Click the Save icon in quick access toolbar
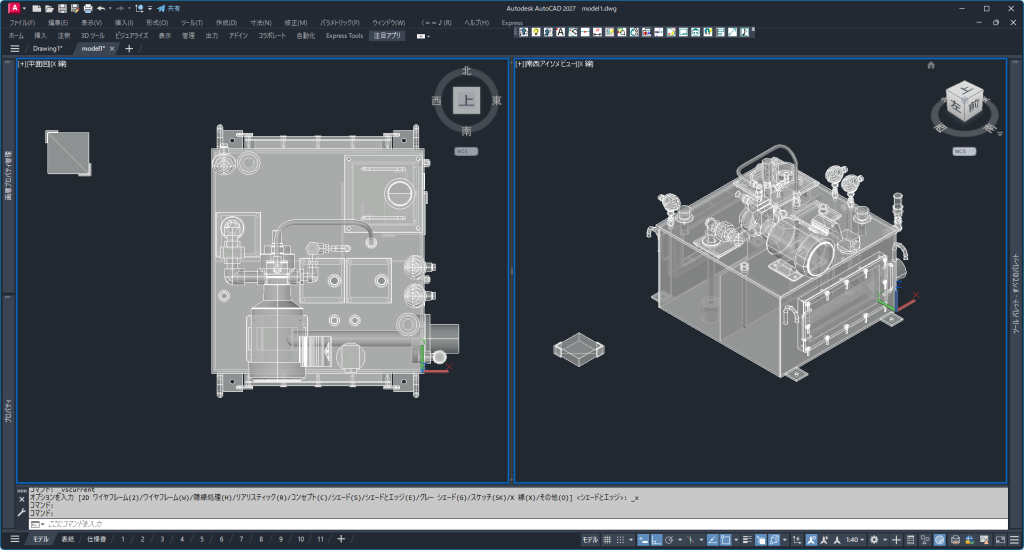Screen dimensions: 1024x550 [x=61, y=8]
